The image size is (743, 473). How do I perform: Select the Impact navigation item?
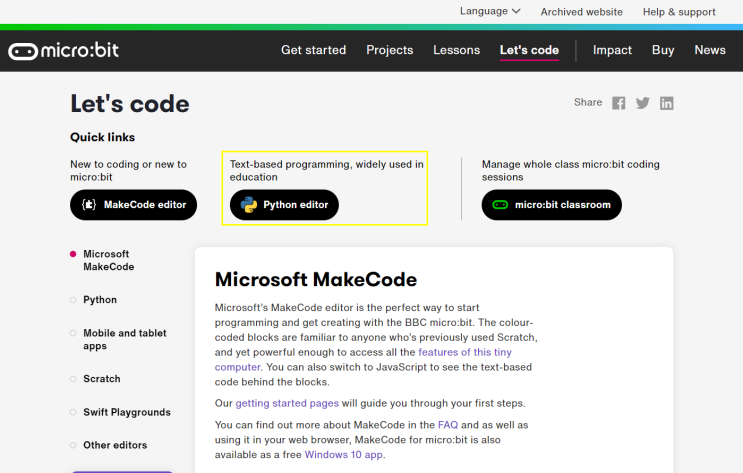click(612, 50)
